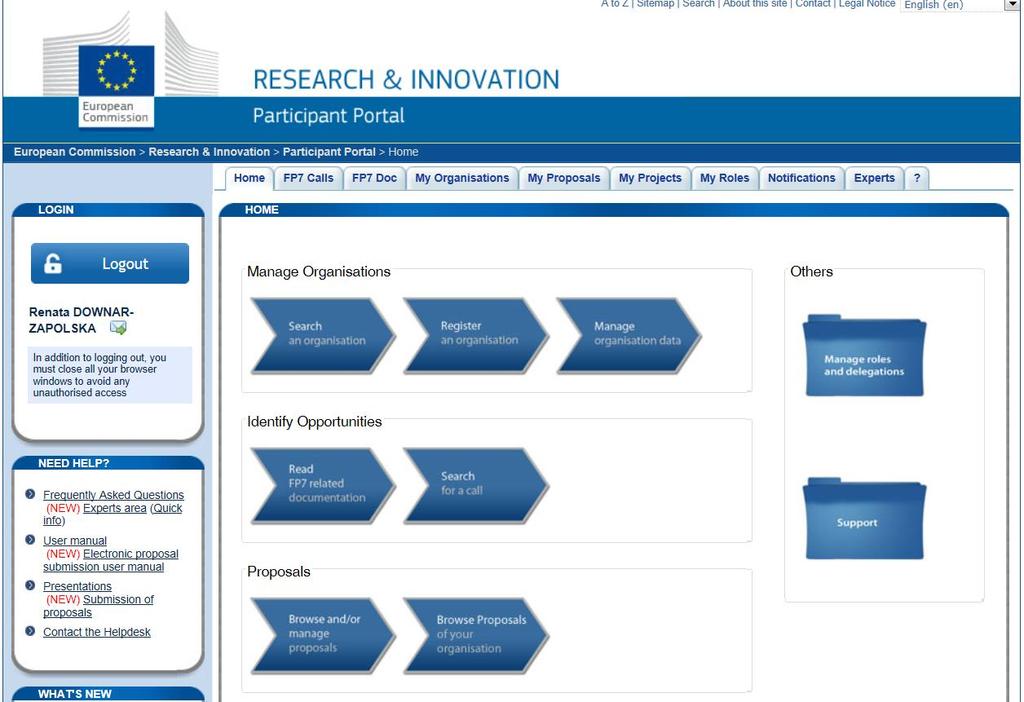Open the FP7 Doc tab
This screenshot has height=702, width=1024.
[x=374, y=178]
